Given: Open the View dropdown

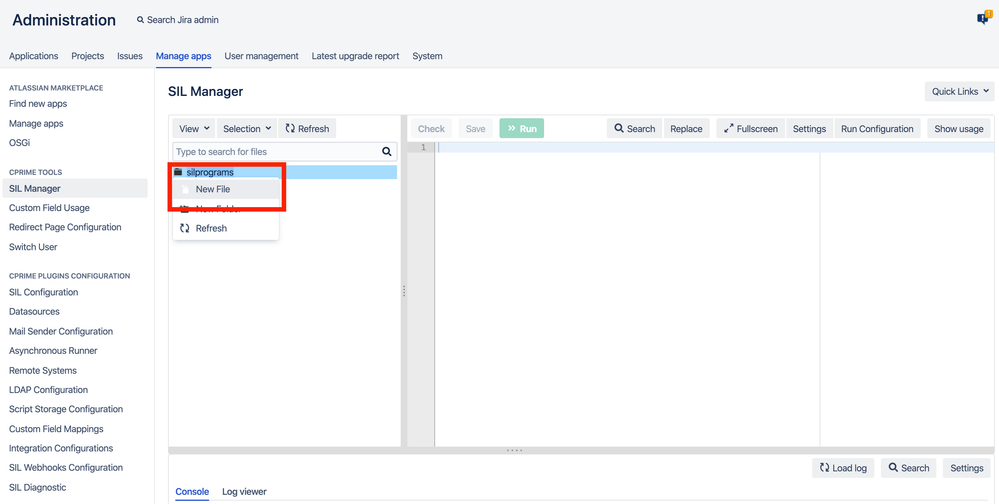Looking at the screenshot, I should pyautogui.click(x=194, y=129).
